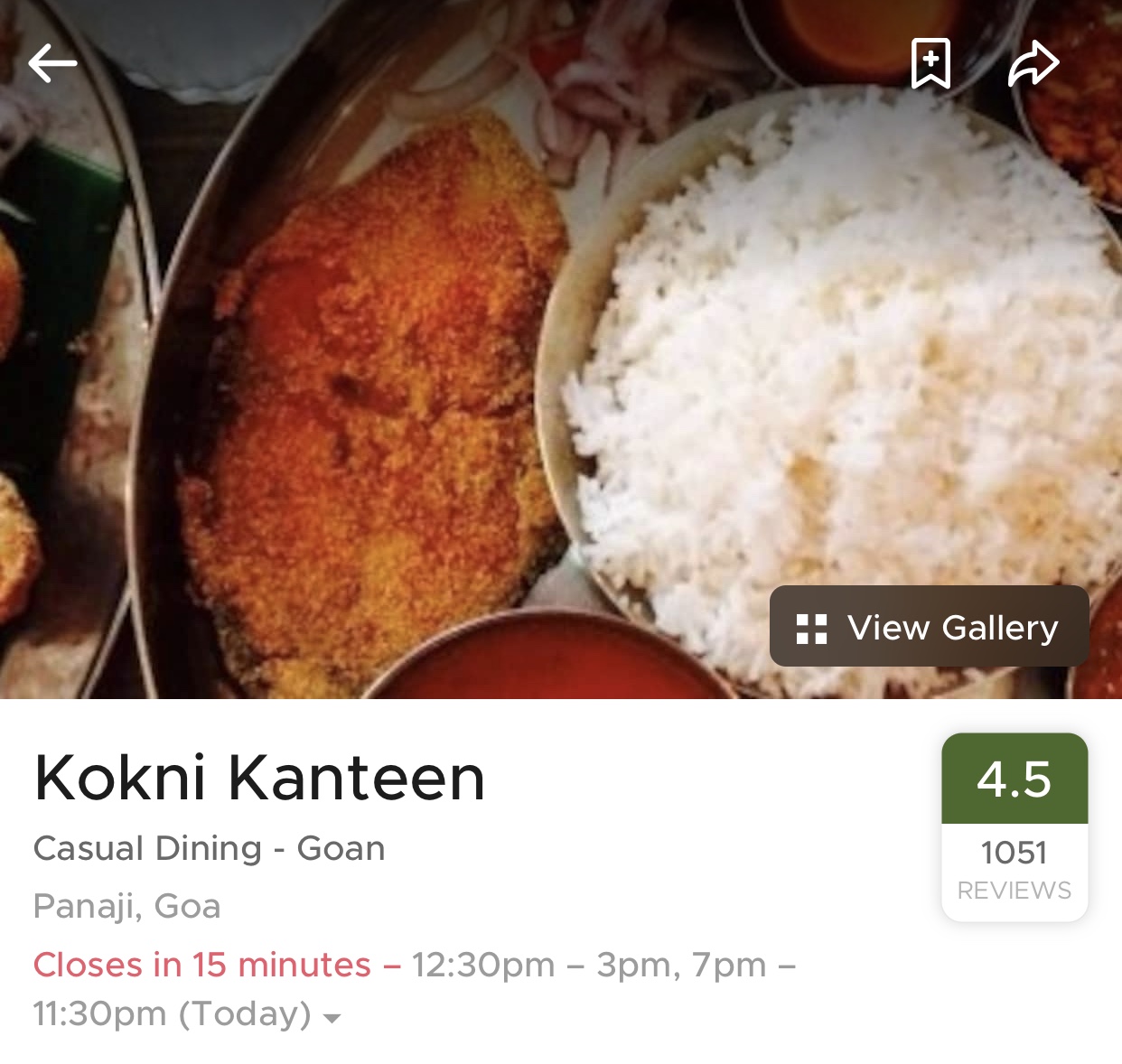Viewport: 1122px width, 1064px height.
Task: Bookmark Kokni Kanteen restaurant
Action: (x=930, y=63)
